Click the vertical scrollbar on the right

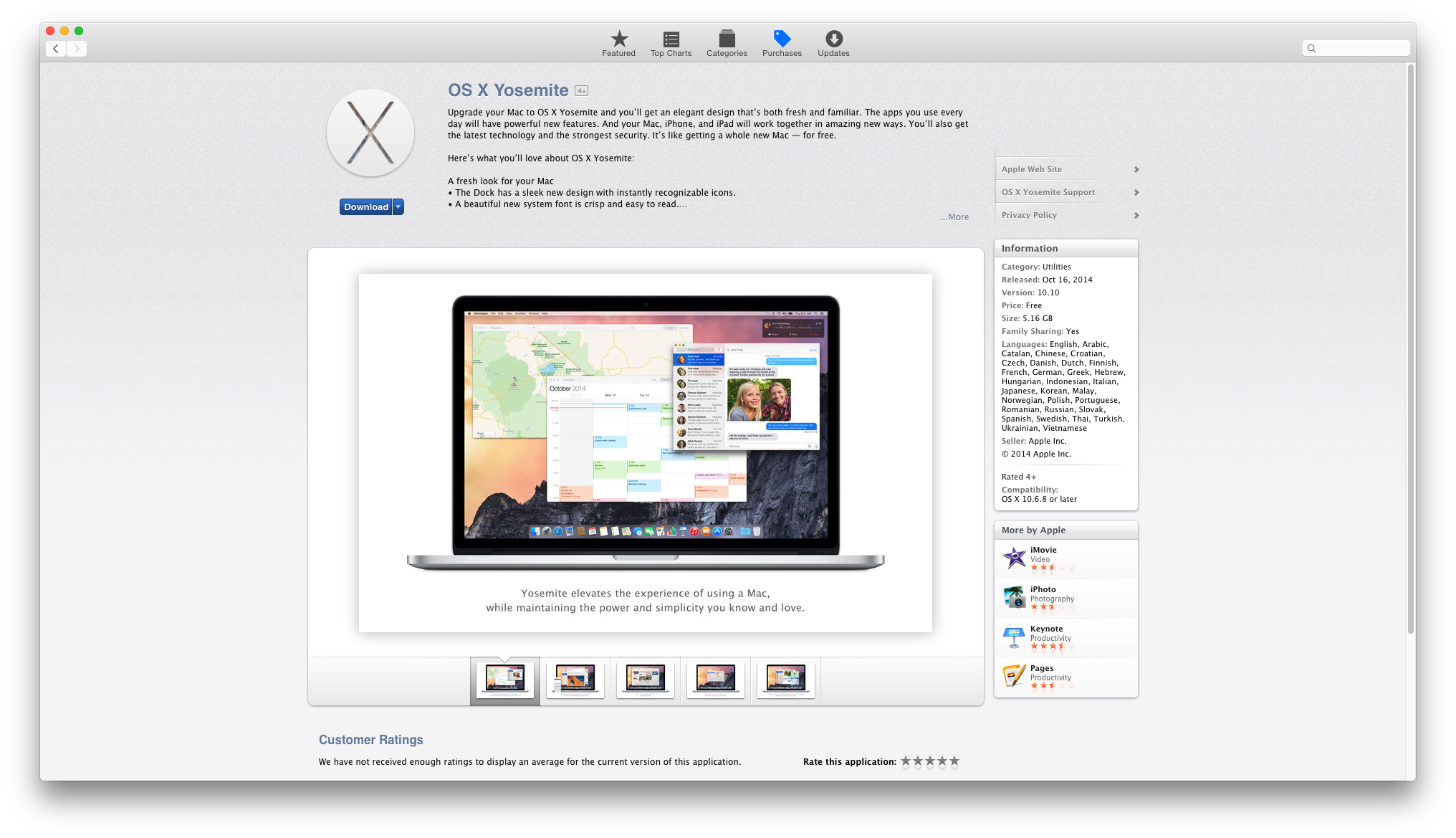point(1410,348)
